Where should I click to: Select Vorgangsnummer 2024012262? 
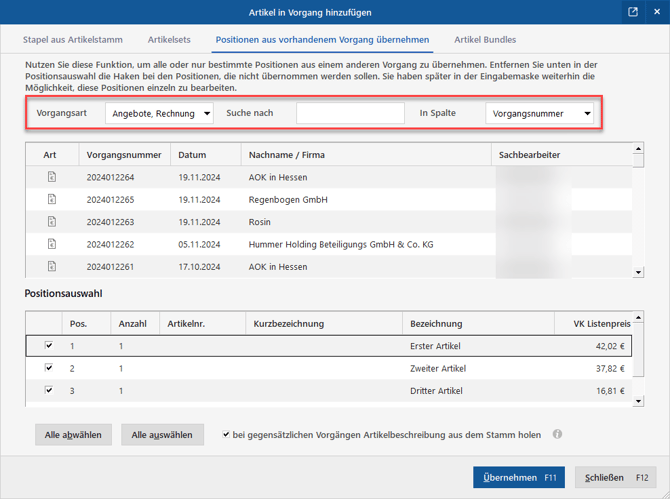click(x=110, y=244)
